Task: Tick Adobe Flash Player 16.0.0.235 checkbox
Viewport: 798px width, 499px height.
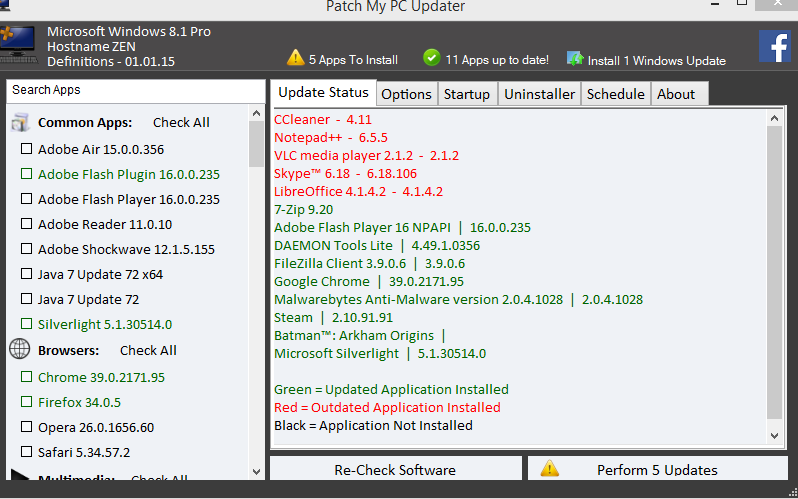Action: [x=26, y=199]
